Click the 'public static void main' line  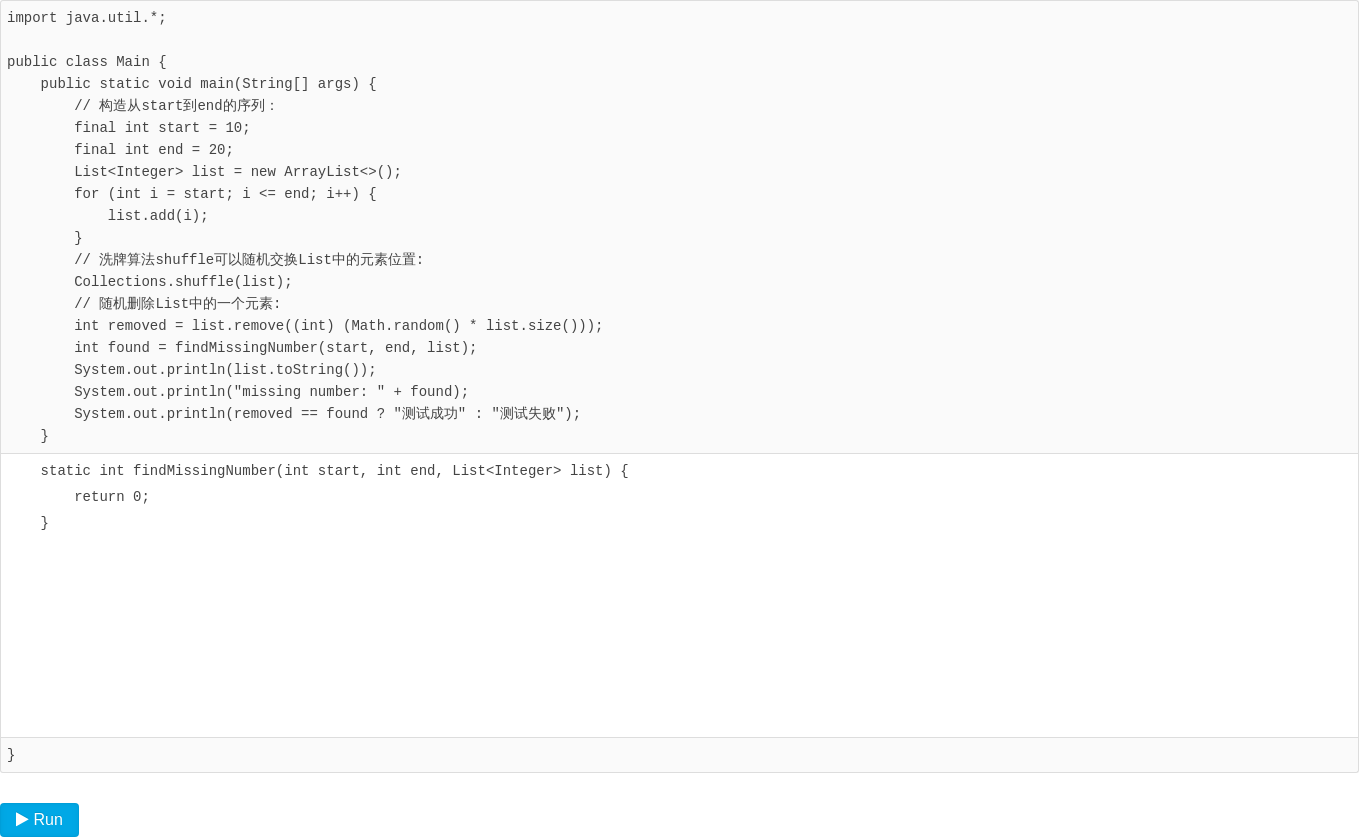(208, 84)
